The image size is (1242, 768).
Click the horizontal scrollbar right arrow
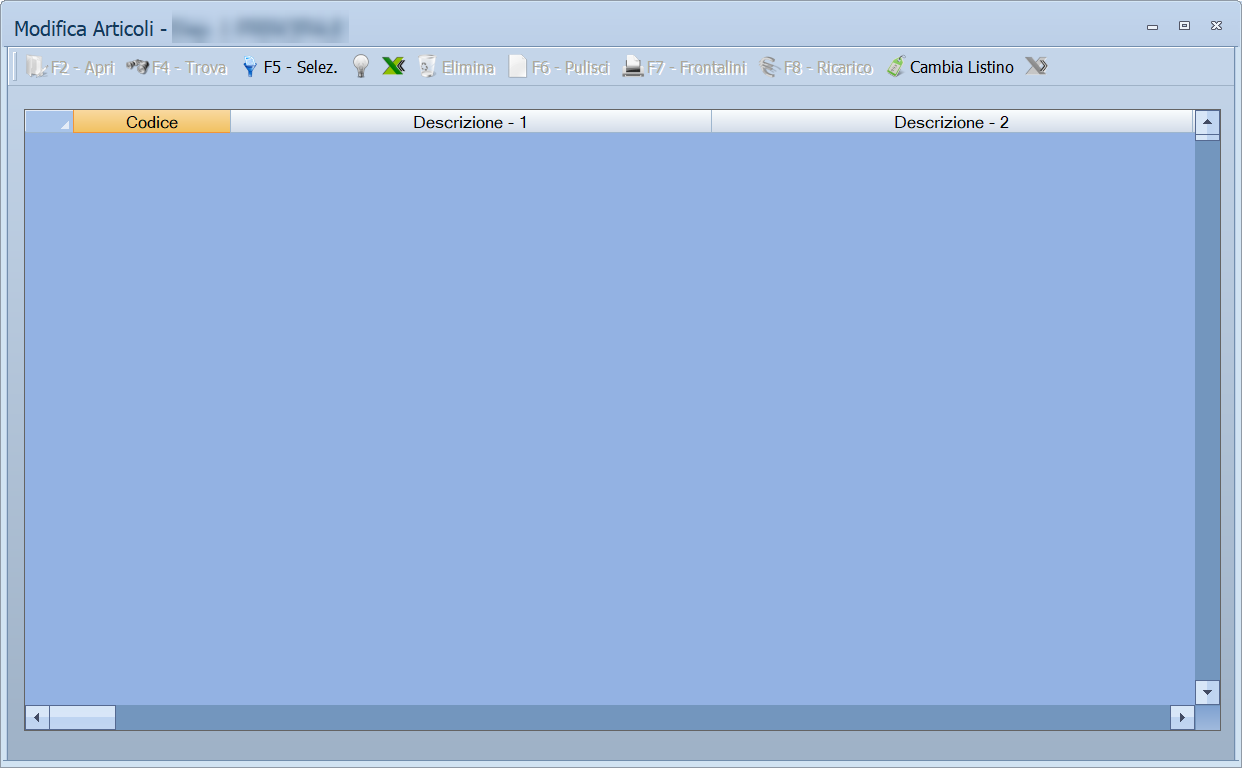(x=1183, y=717)
